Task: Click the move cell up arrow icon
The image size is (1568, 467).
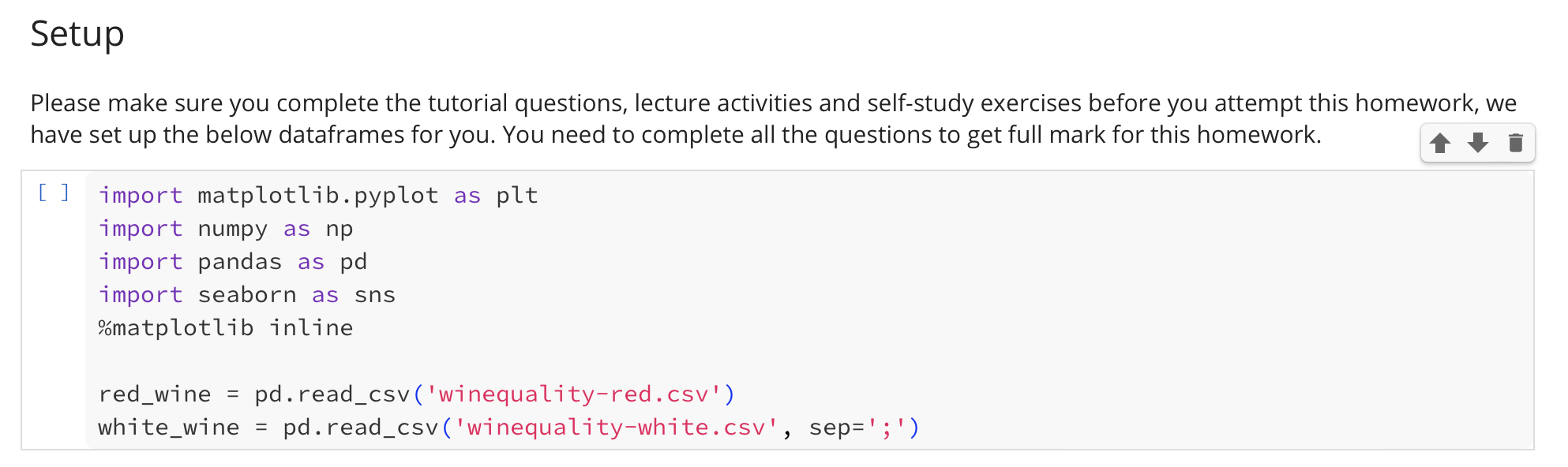Action: [x=1442, y=143]
